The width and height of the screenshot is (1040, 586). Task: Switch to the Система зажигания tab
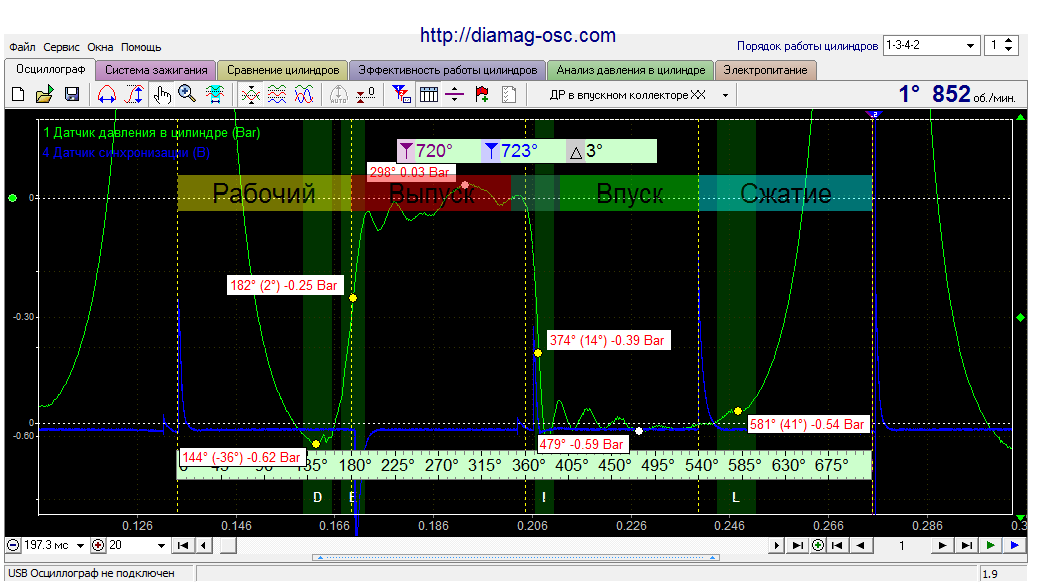pyautogui.click(x=156, y=70)
